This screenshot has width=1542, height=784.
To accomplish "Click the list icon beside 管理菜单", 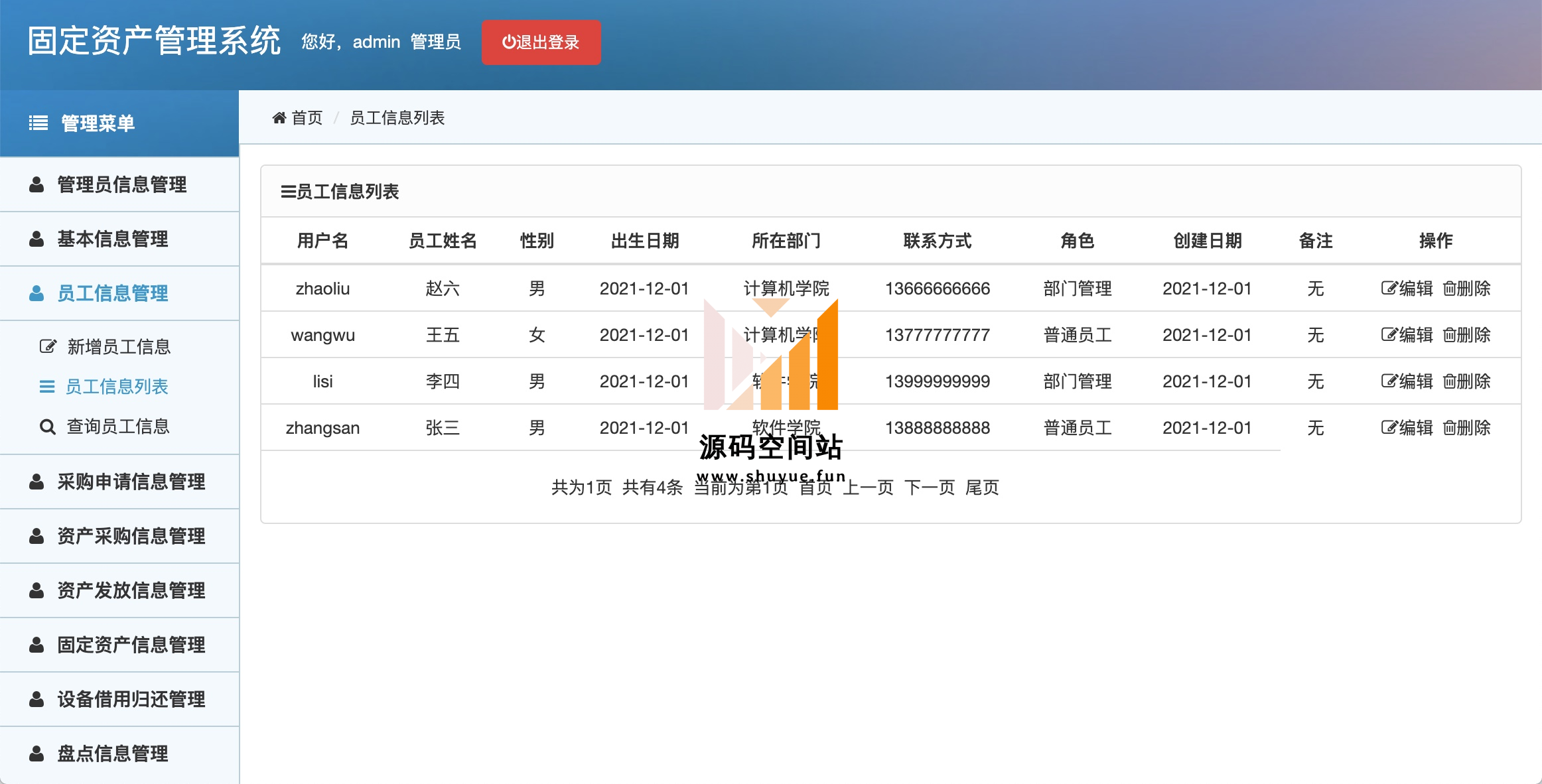I will (x=38, y=123).
